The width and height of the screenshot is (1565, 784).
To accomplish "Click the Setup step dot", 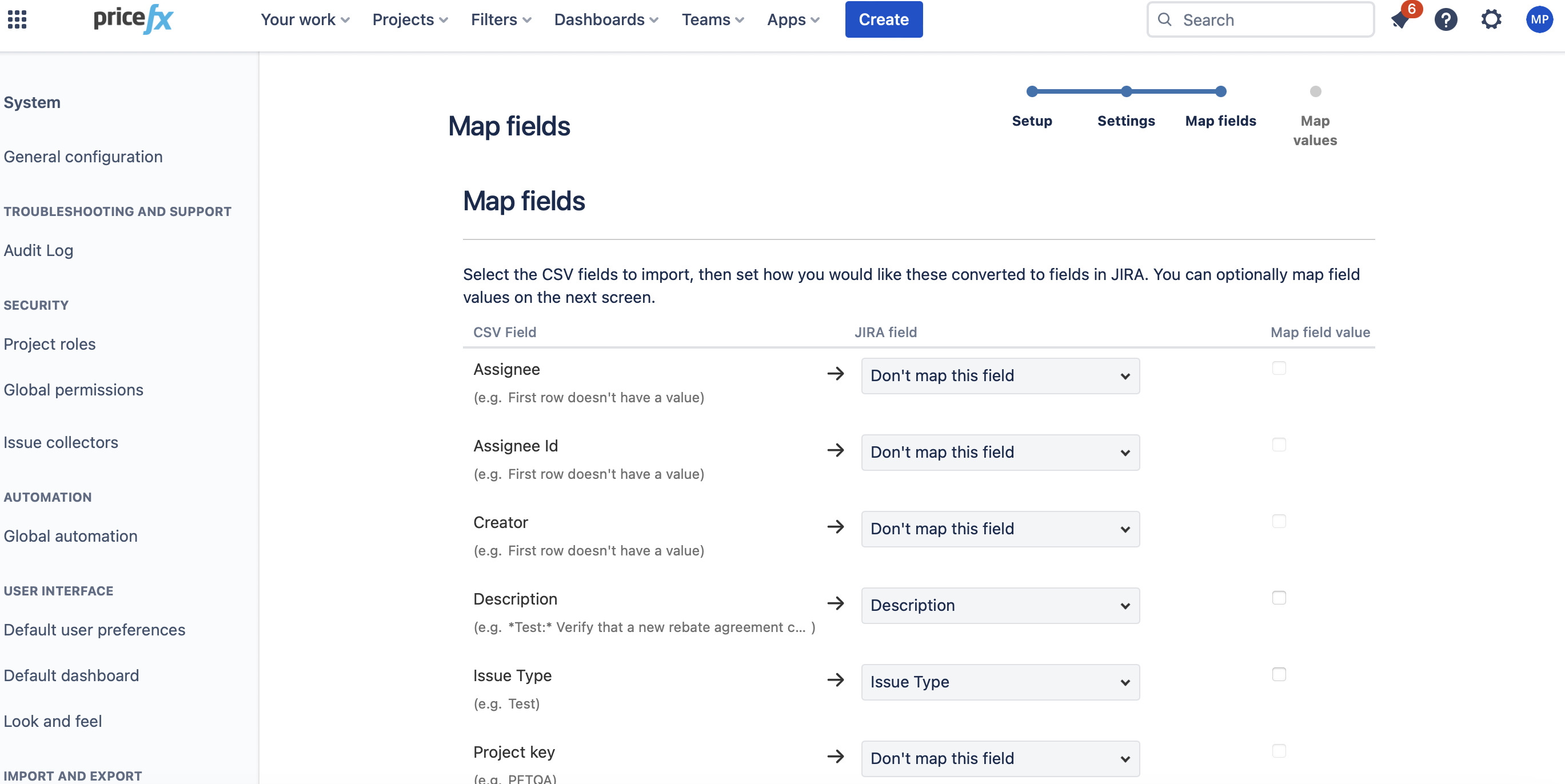I will 1032,91.
